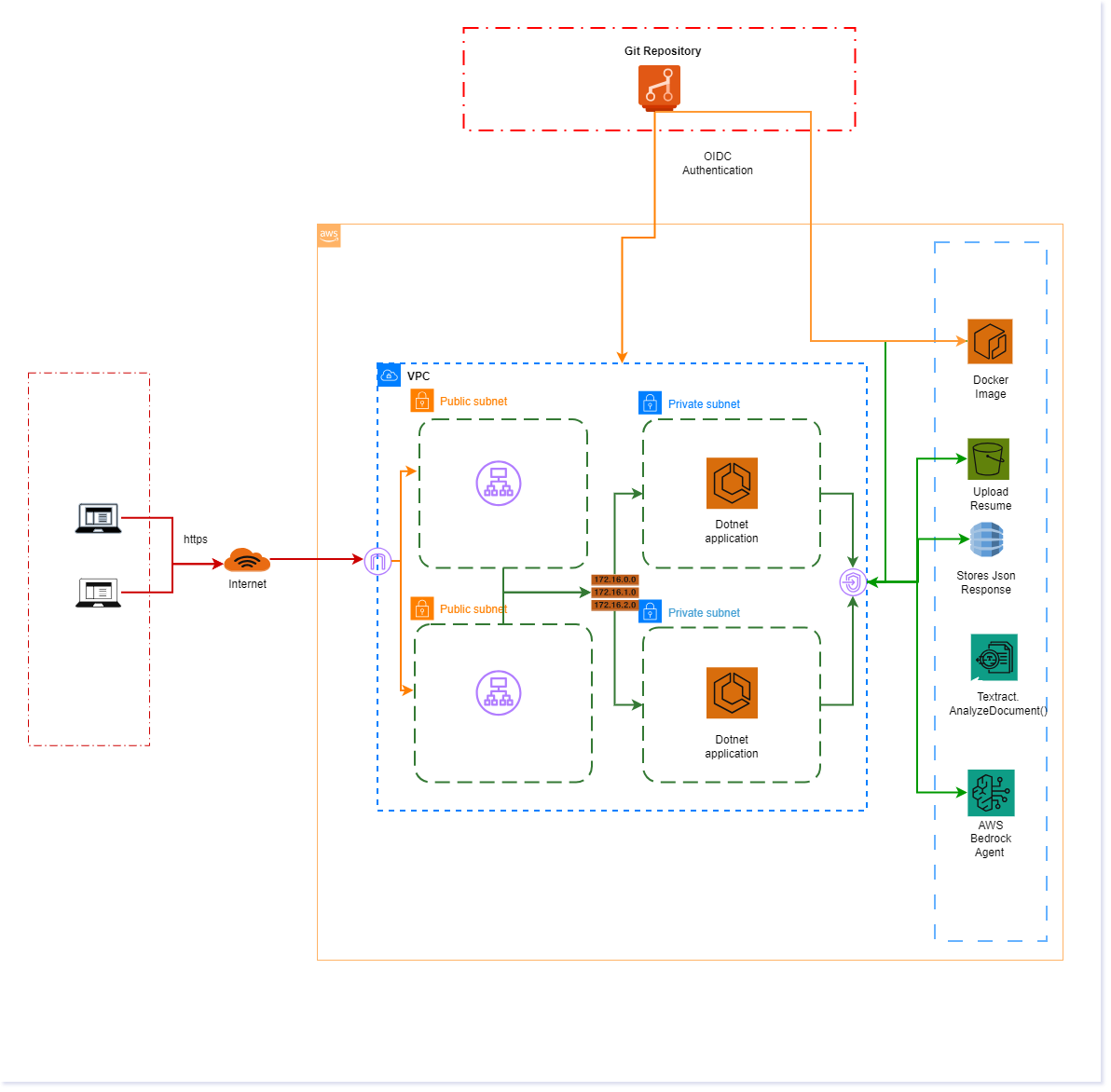Select the Docker Image container icon

(x=990, y=341)
